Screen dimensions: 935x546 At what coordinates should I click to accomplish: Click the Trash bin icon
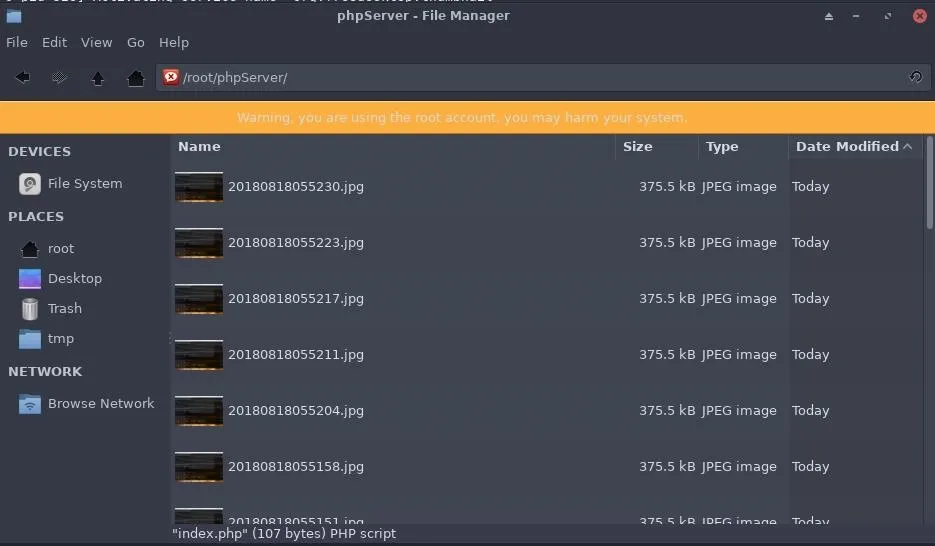[x=30, y=309]
